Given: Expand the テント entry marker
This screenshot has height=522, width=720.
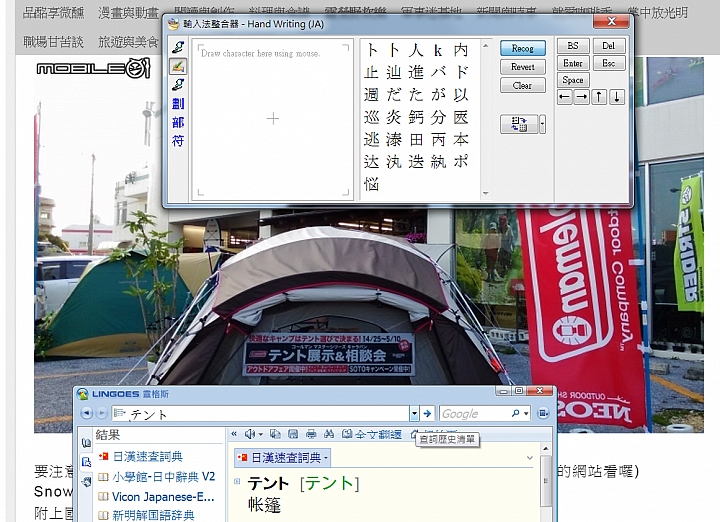Looking at the screenshot, I should [237, 481].
